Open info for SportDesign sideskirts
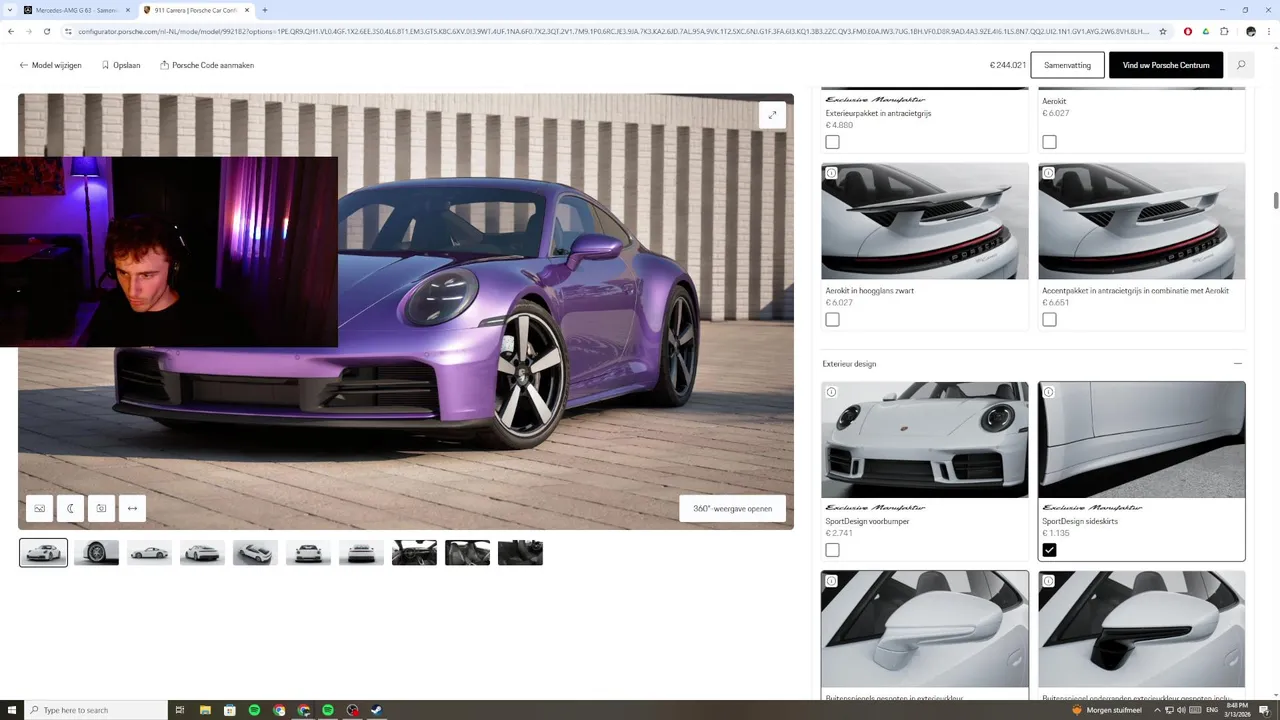The height and width of the screenshot is (720, 1280). coord(1048,392)
